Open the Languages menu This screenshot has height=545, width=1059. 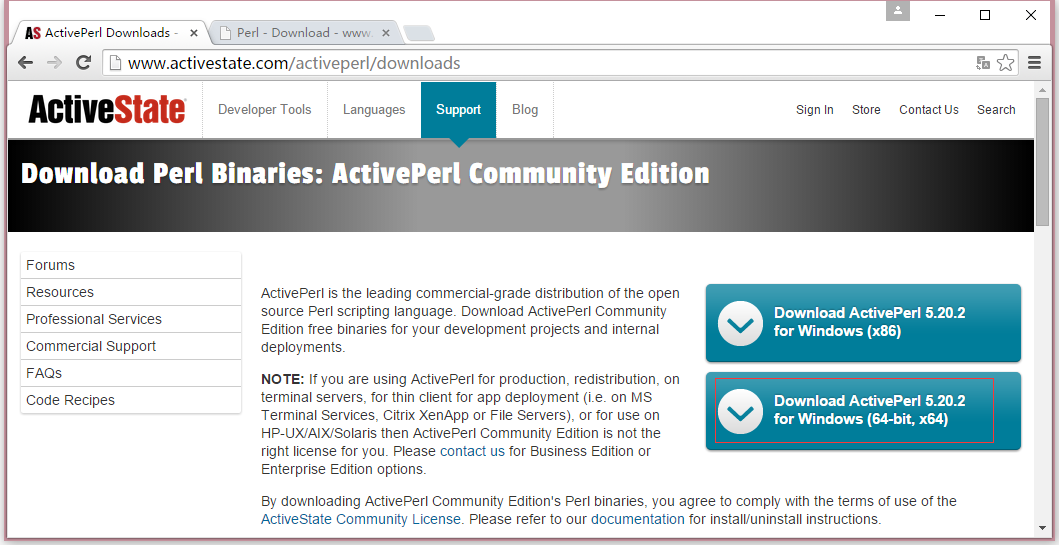[374, 109]
